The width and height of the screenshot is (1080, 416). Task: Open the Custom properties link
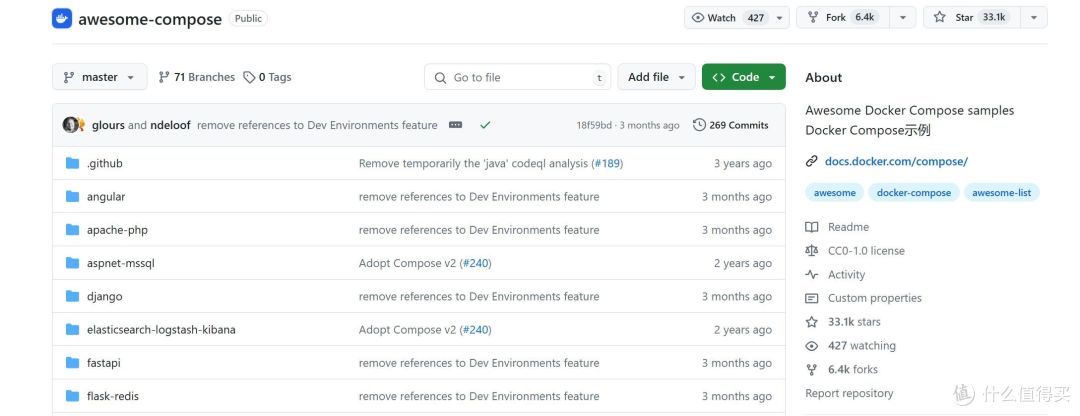(x=874, y=298)
